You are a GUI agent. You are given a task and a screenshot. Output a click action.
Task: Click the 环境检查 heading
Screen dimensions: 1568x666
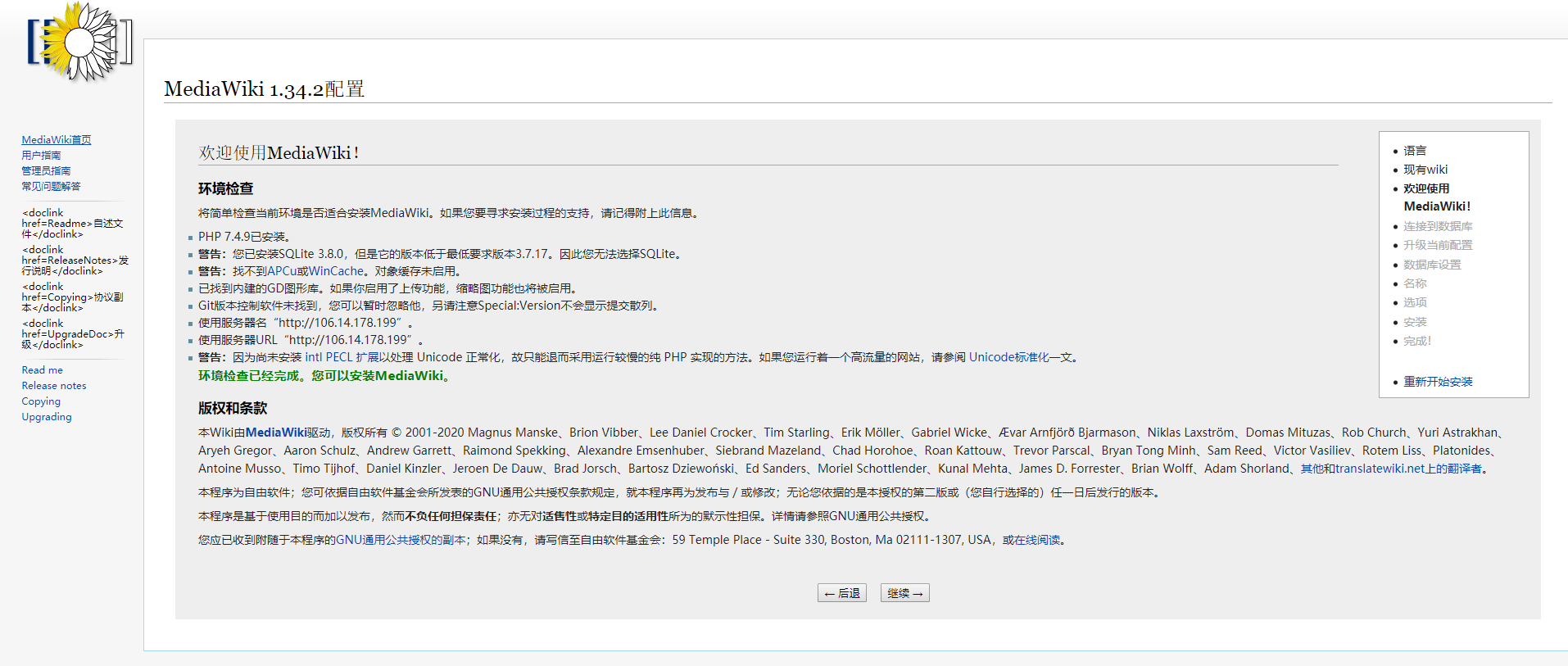click(225, 188)
